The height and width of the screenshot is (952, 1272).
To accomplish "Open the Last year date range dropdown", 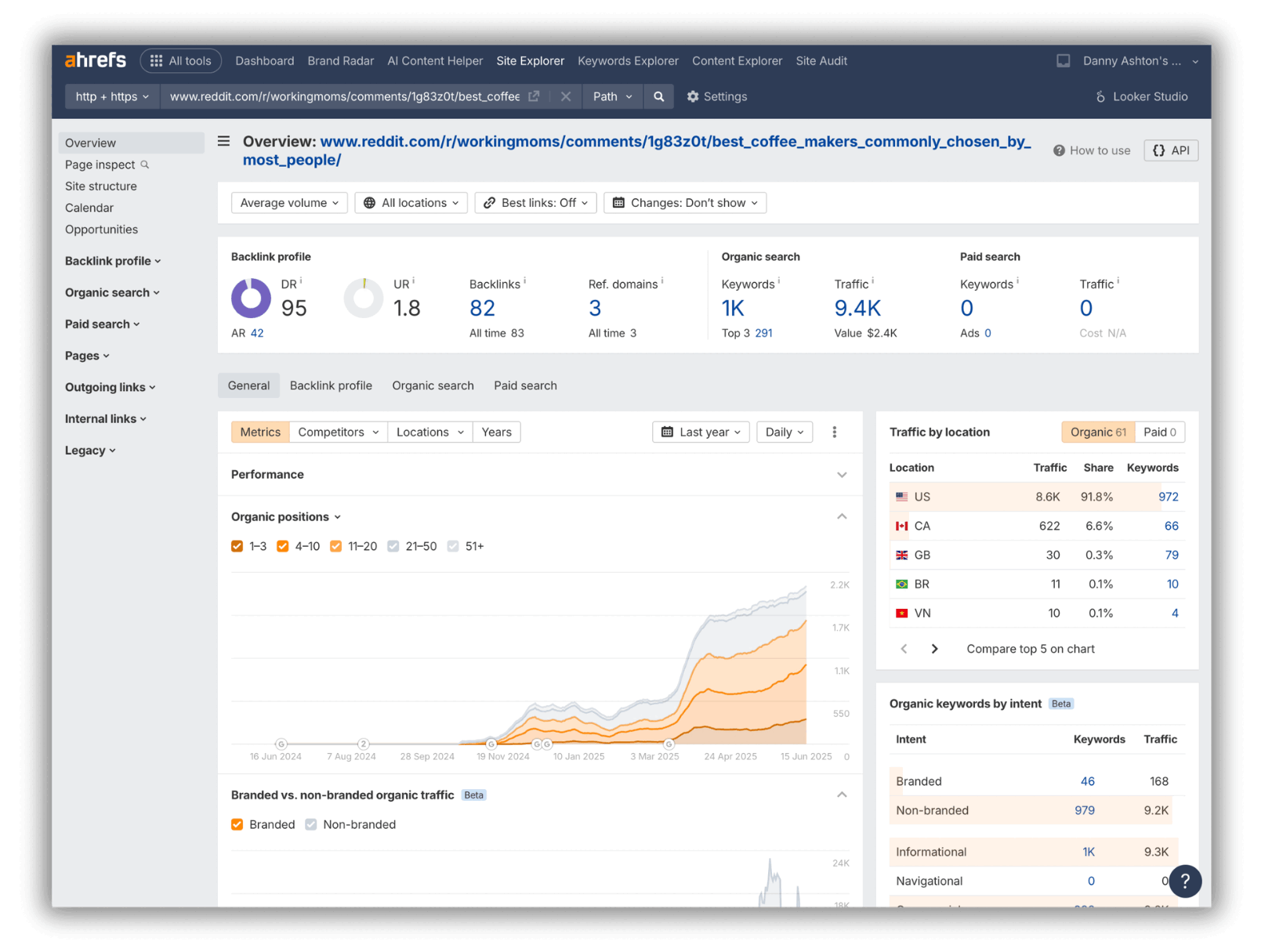I will pos(701,432).
